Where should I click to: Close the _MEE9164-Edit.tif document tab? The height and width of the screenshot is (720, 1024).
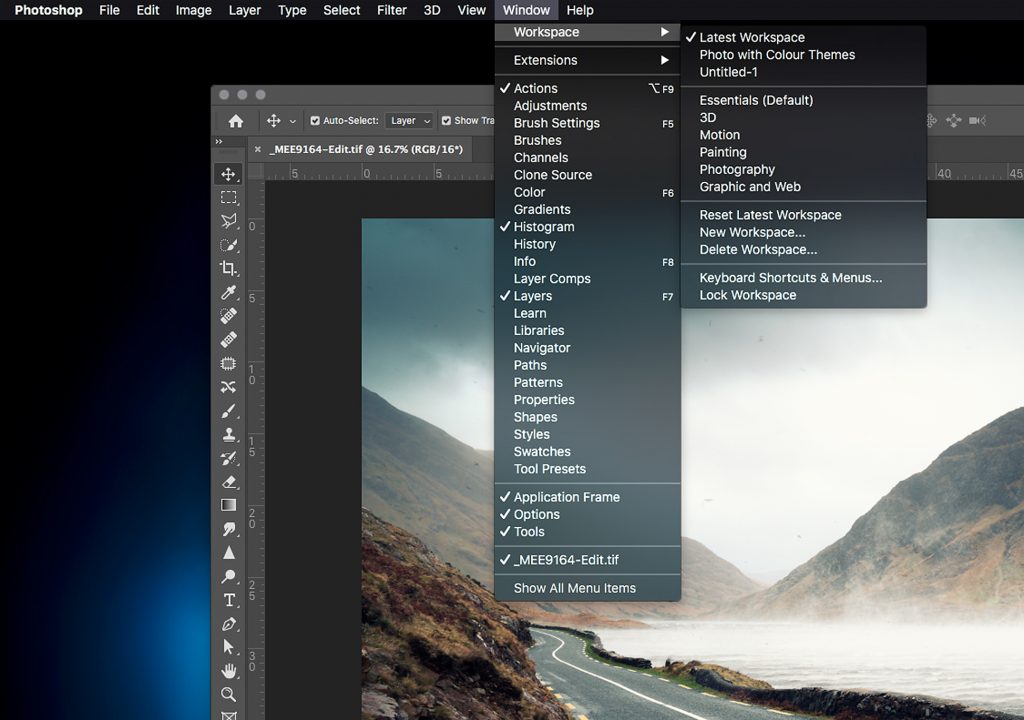point(258,149)
